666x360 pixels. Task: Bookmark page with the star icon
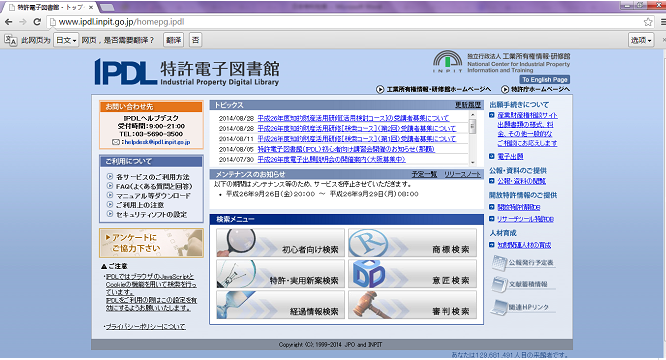pos(648,22)
